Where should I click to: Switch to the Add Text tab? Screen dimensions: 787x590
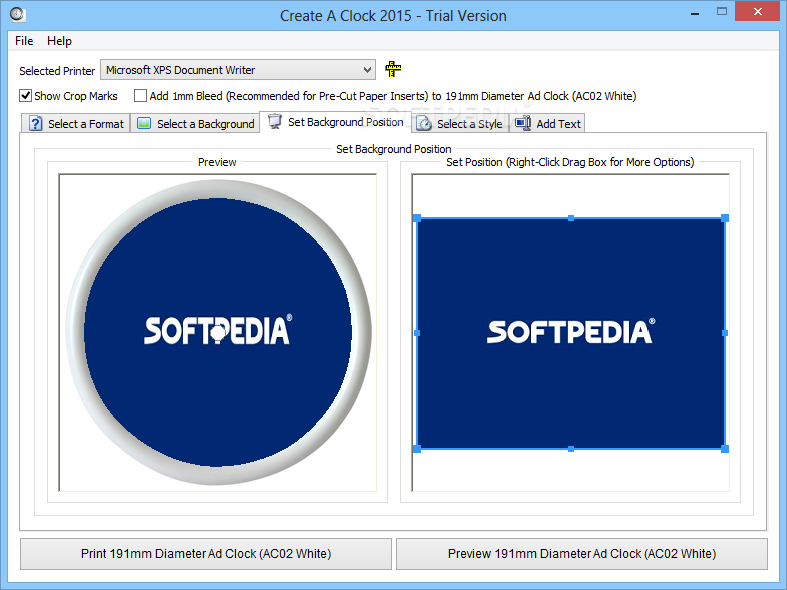548,123
